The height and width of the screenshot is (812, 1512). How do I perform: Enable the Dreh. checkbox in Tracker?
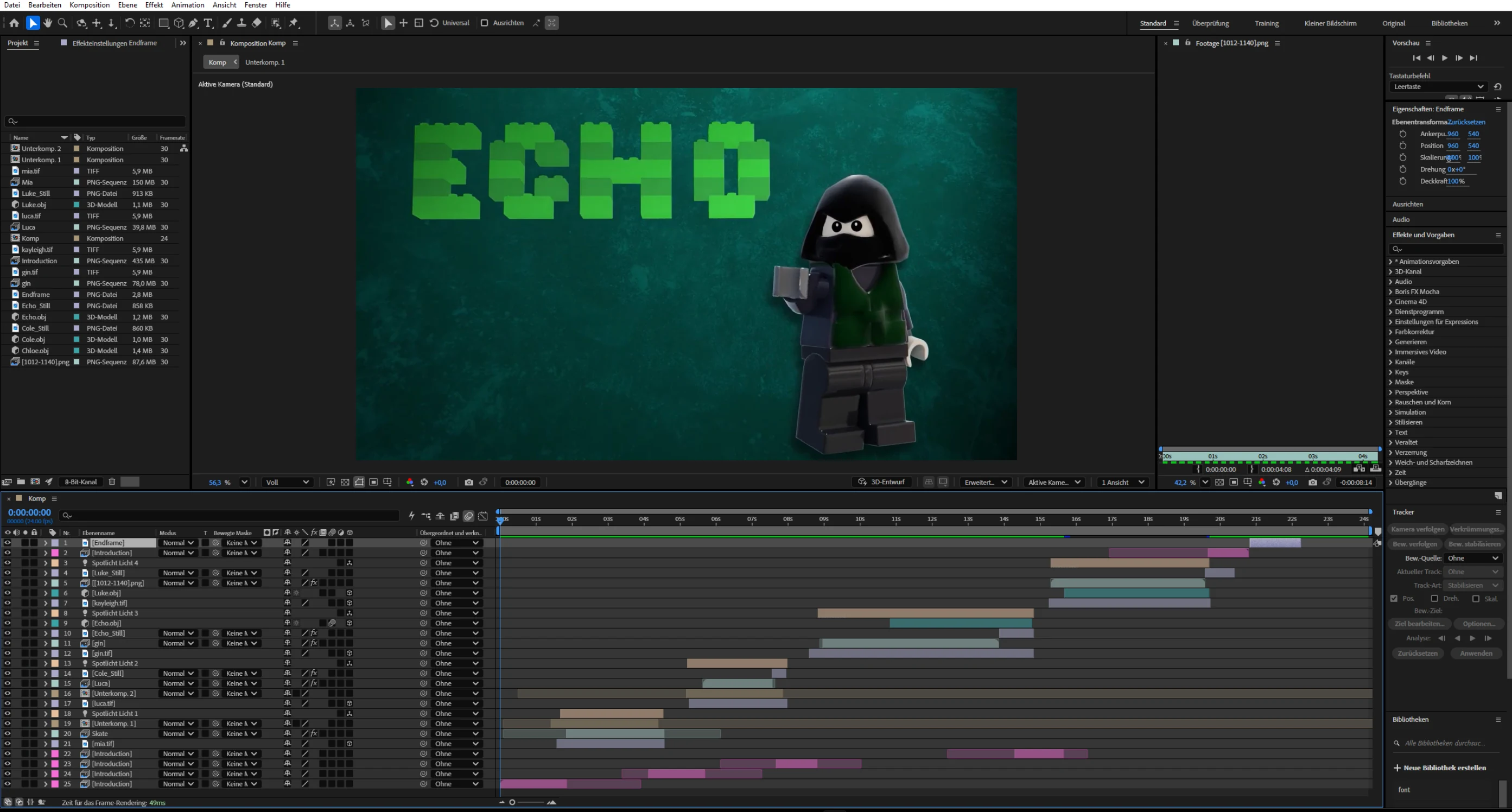point(1434,598)
